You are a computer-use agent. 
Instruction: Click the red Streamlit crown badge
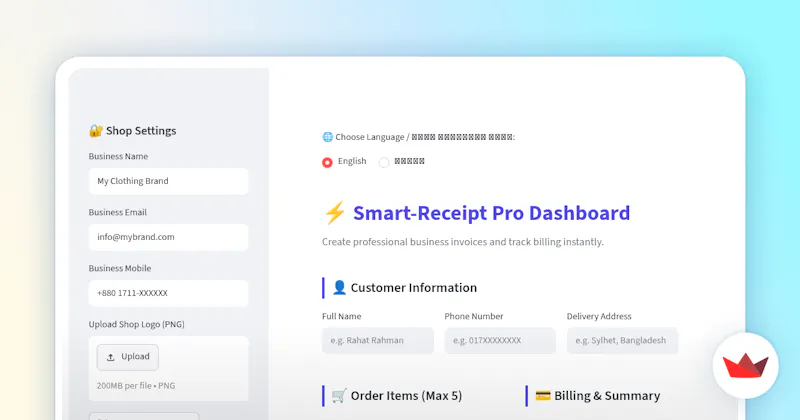(x=745, y=365)
